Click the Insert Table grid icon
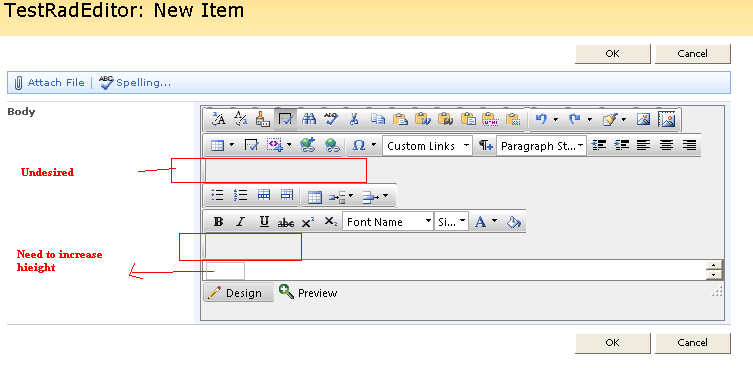 point(218,146)
